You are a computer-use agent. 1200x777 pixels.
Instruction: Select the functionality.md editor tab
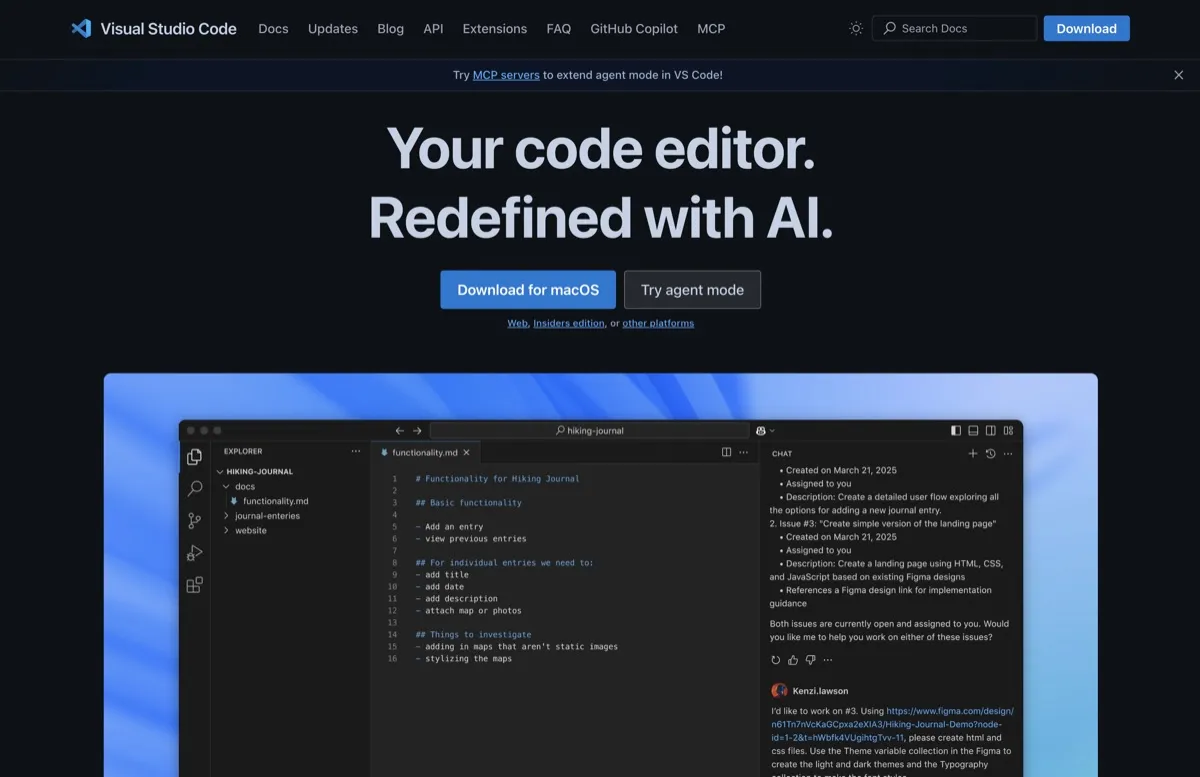424,452
